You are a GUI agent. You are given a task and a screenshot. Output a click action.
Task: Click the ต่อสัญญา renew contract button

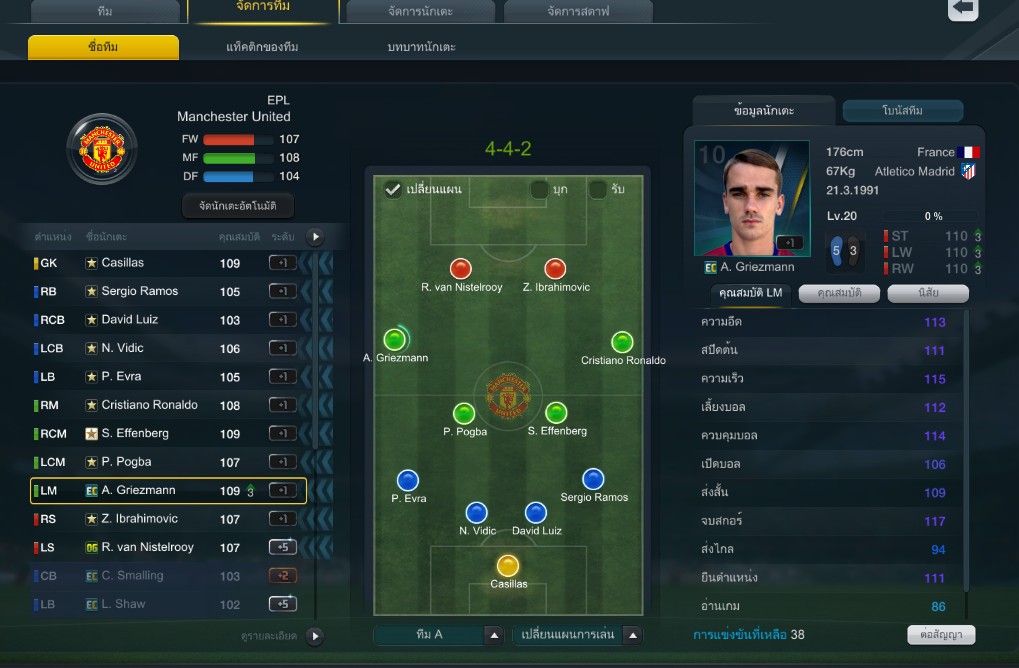pyautogui.click(x=941, y=634)
